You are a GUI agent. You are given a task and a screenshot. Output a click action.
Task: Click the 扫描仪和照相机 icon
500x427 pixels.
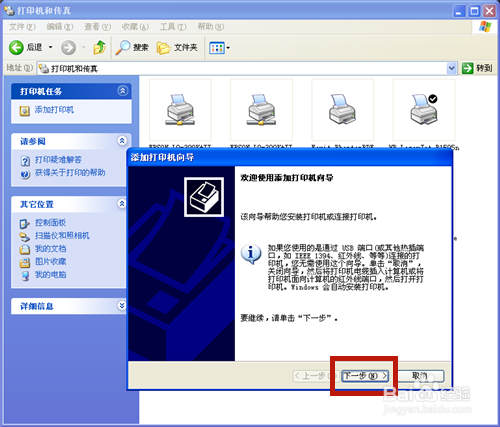click(x=25, y=237)
